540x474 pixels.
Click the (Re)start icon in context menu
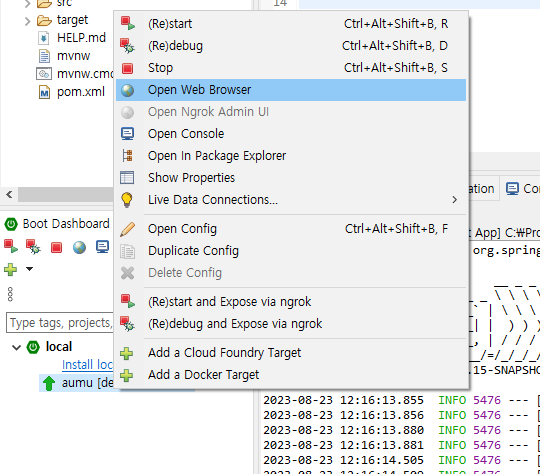(x=127, y=23)
